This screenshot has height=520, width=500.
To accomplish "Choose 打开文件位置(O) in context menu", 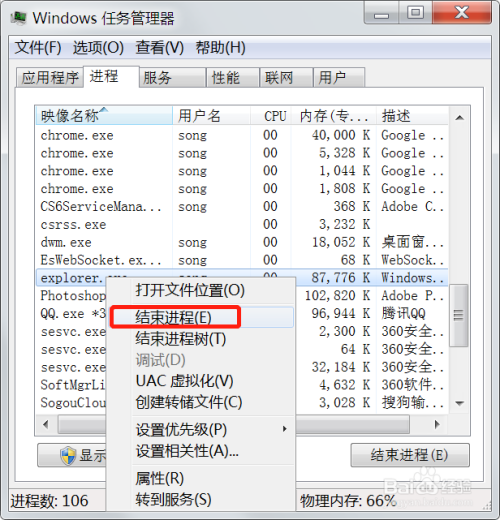I will pyautogui.click(x=201, y=290).
